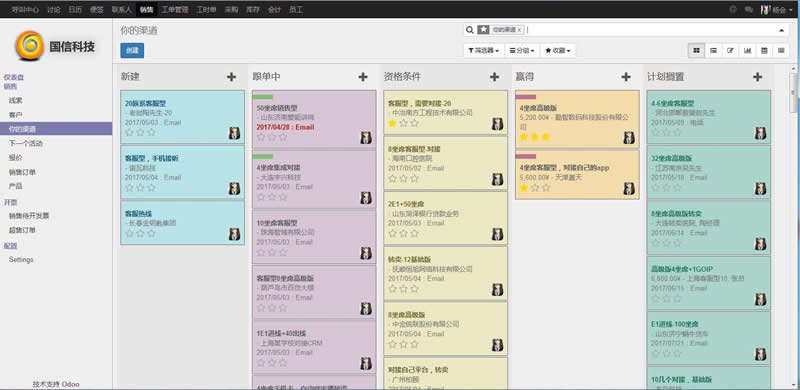
Task: Click assignee avatar on 32坐席高级版 card
Action: (x=761, y=189)
